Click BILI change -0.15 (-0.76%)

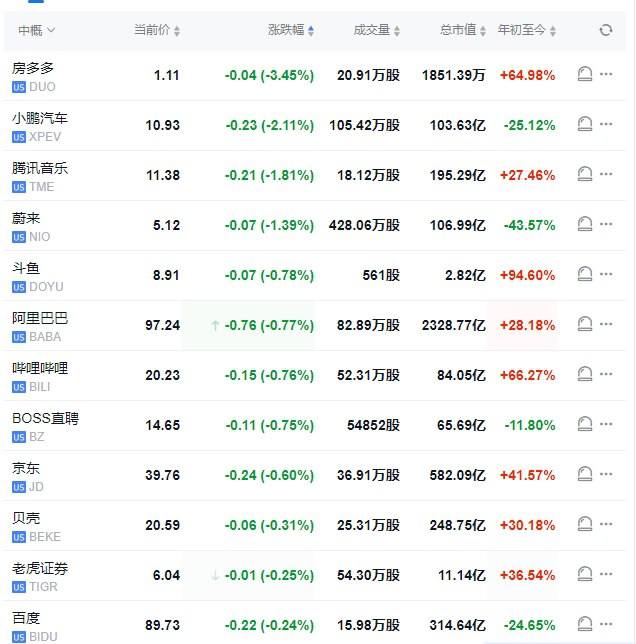(x=269, y=375)
